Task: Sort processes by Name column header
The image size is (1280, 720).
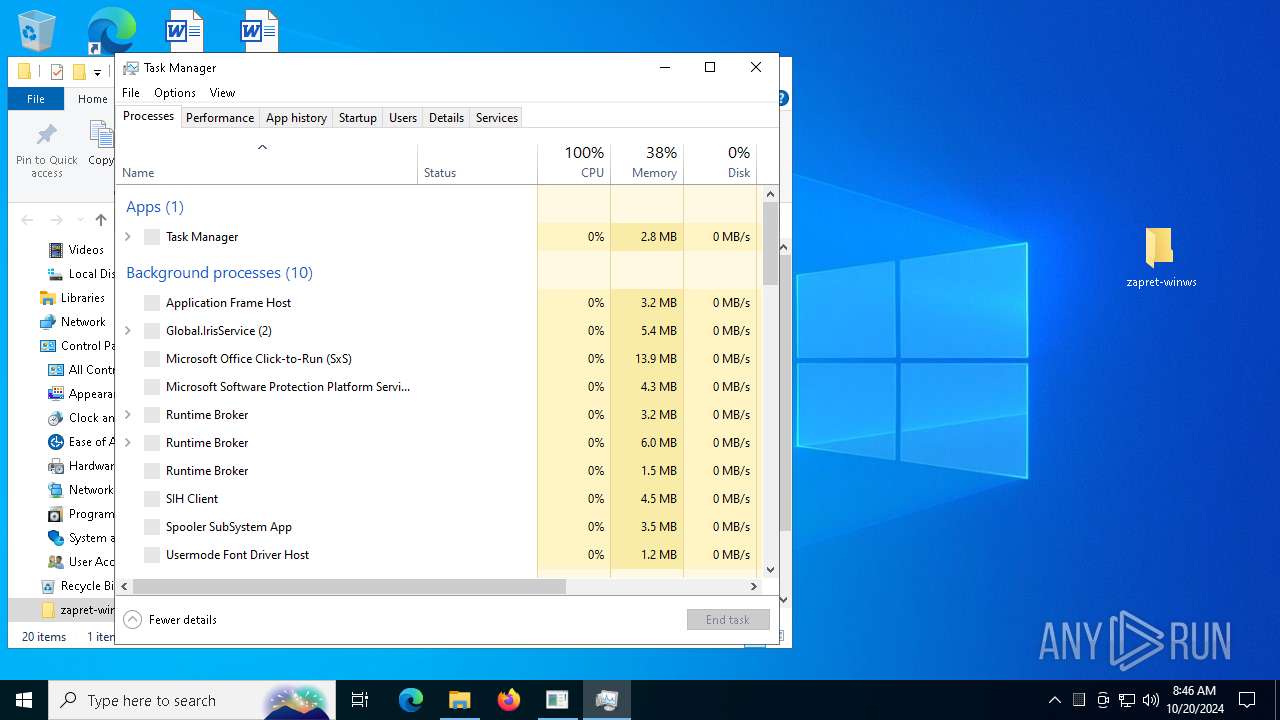Action: (x=266, y=163)
